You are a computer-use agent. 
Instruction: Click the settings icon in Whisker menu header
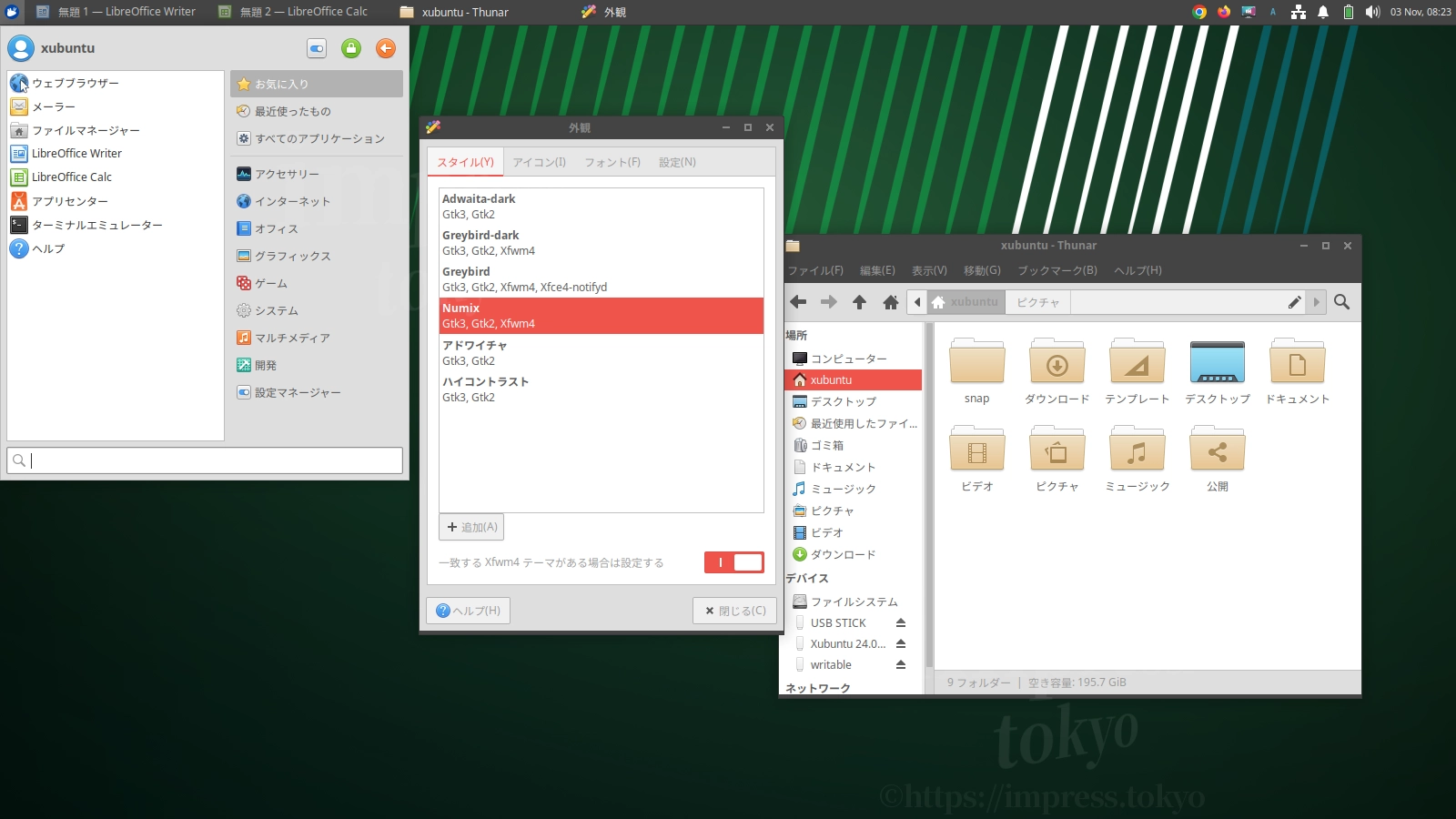317,48
